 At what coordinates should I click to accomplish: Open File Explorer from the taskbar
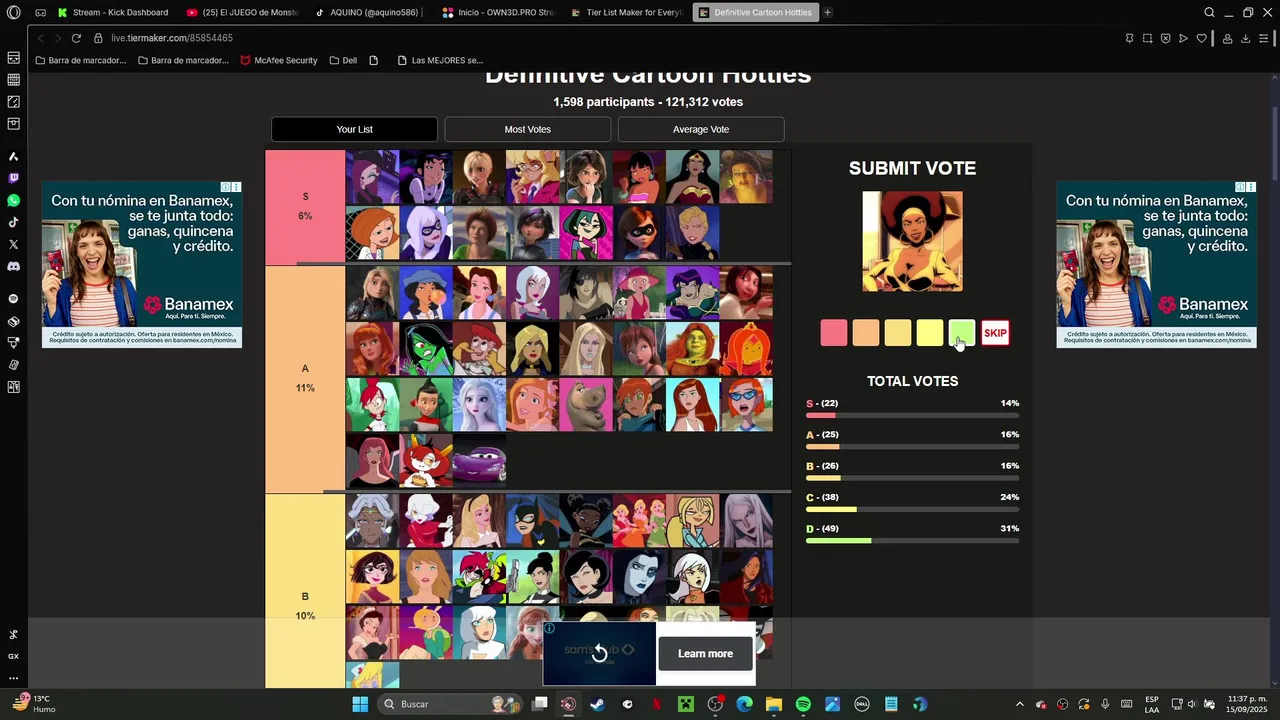[774, 704]
